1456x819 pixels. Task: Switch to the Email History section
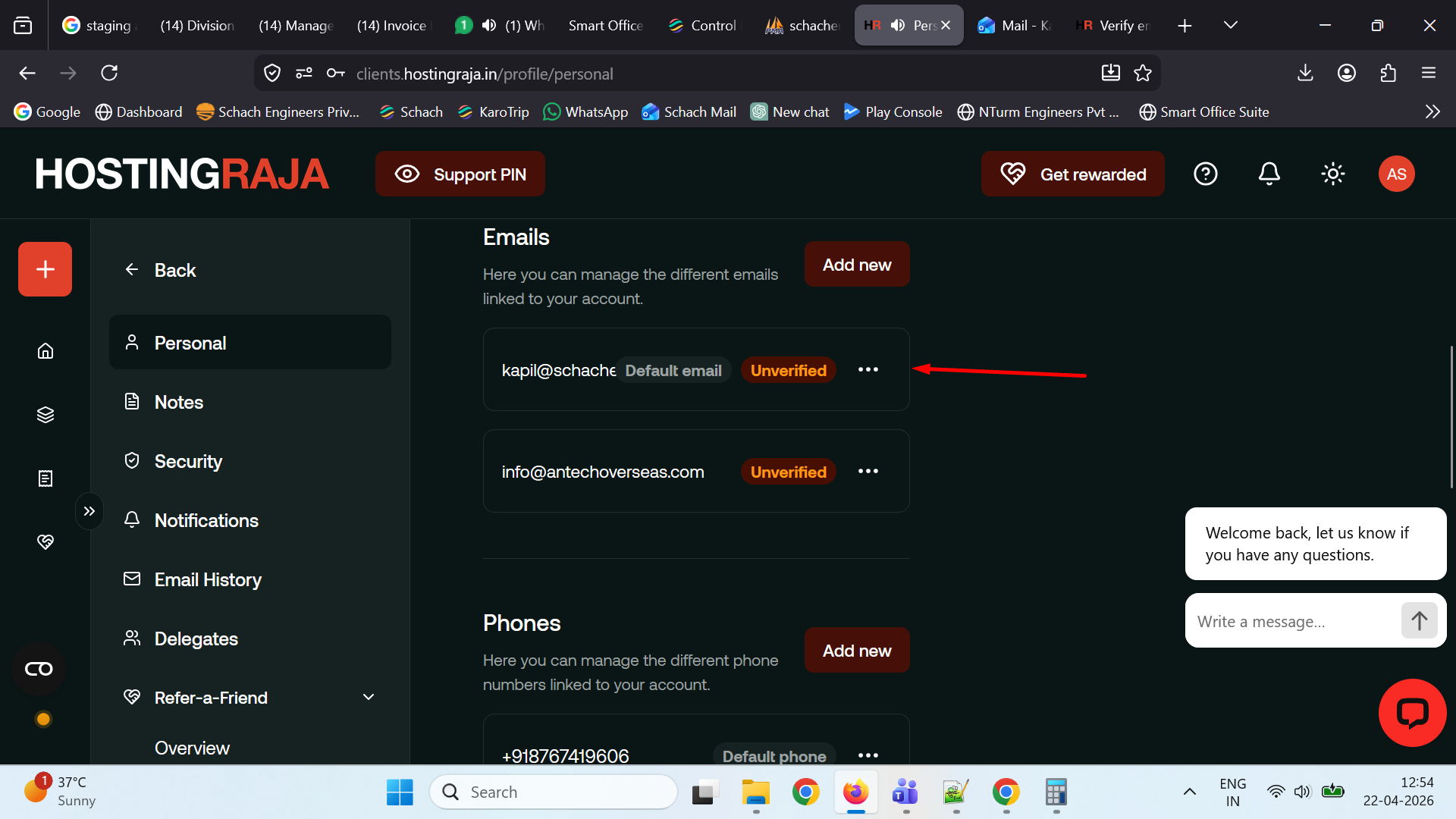208,579
